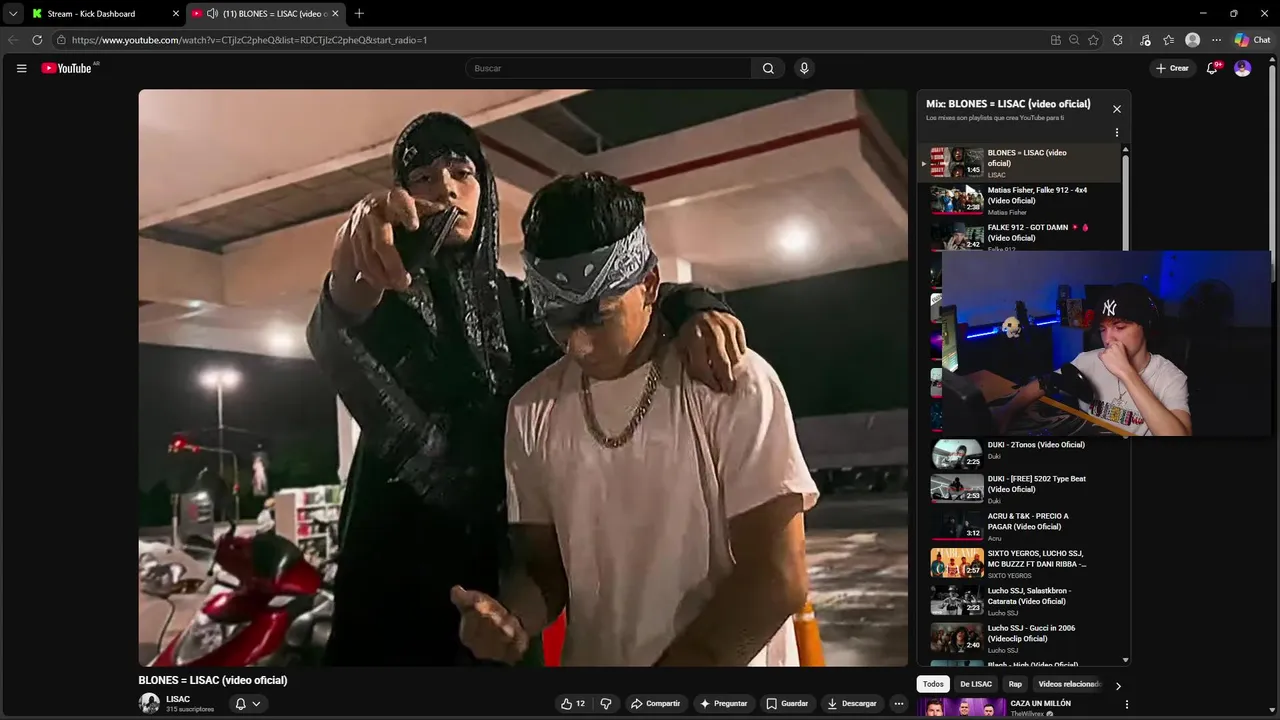Select the De LISAC filter chip
This screenshot has width=1280, height=720.
976,684
